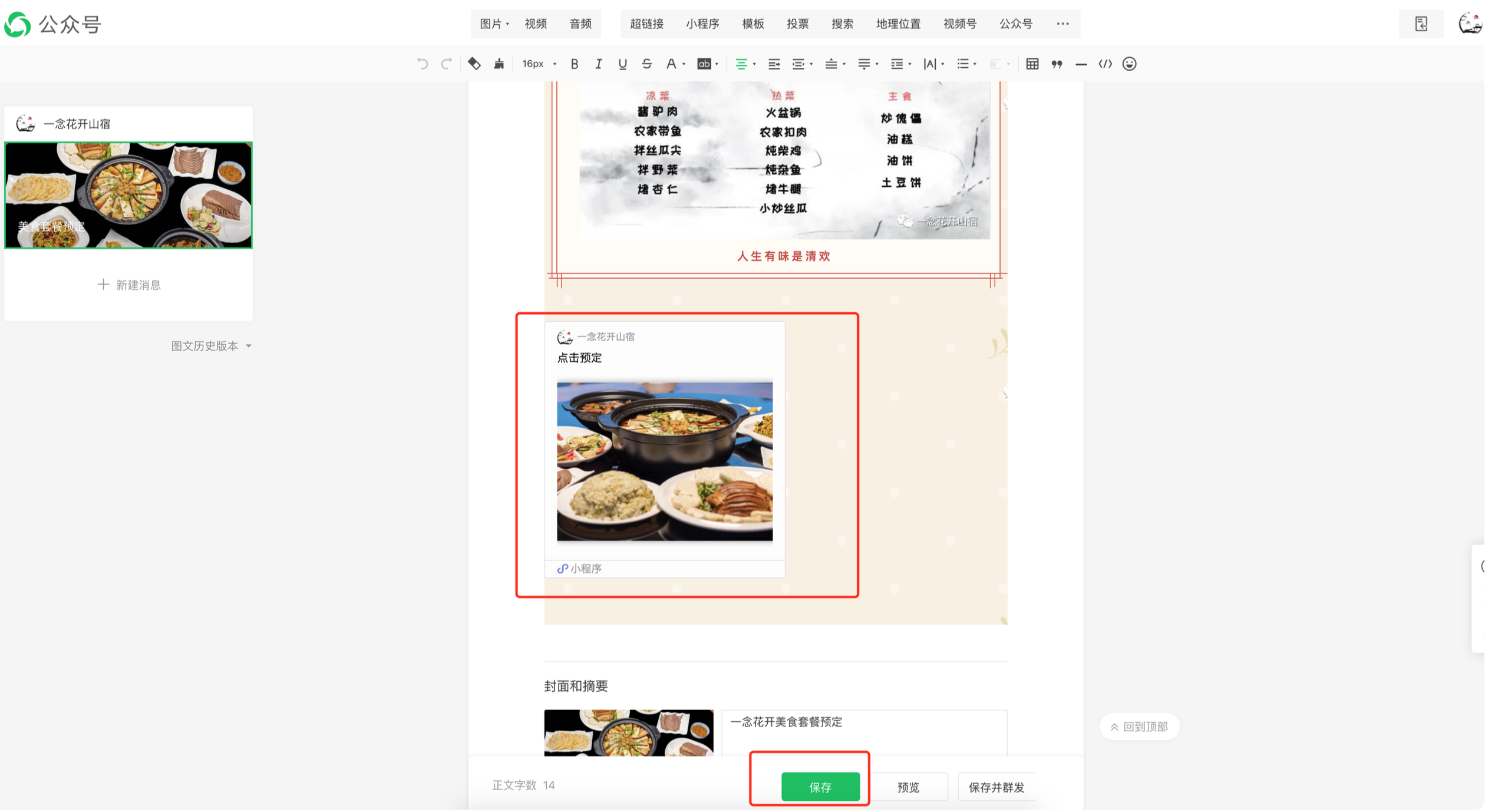
Task: Click the 公众号 toolbar option
Action: pos(1016,24)
